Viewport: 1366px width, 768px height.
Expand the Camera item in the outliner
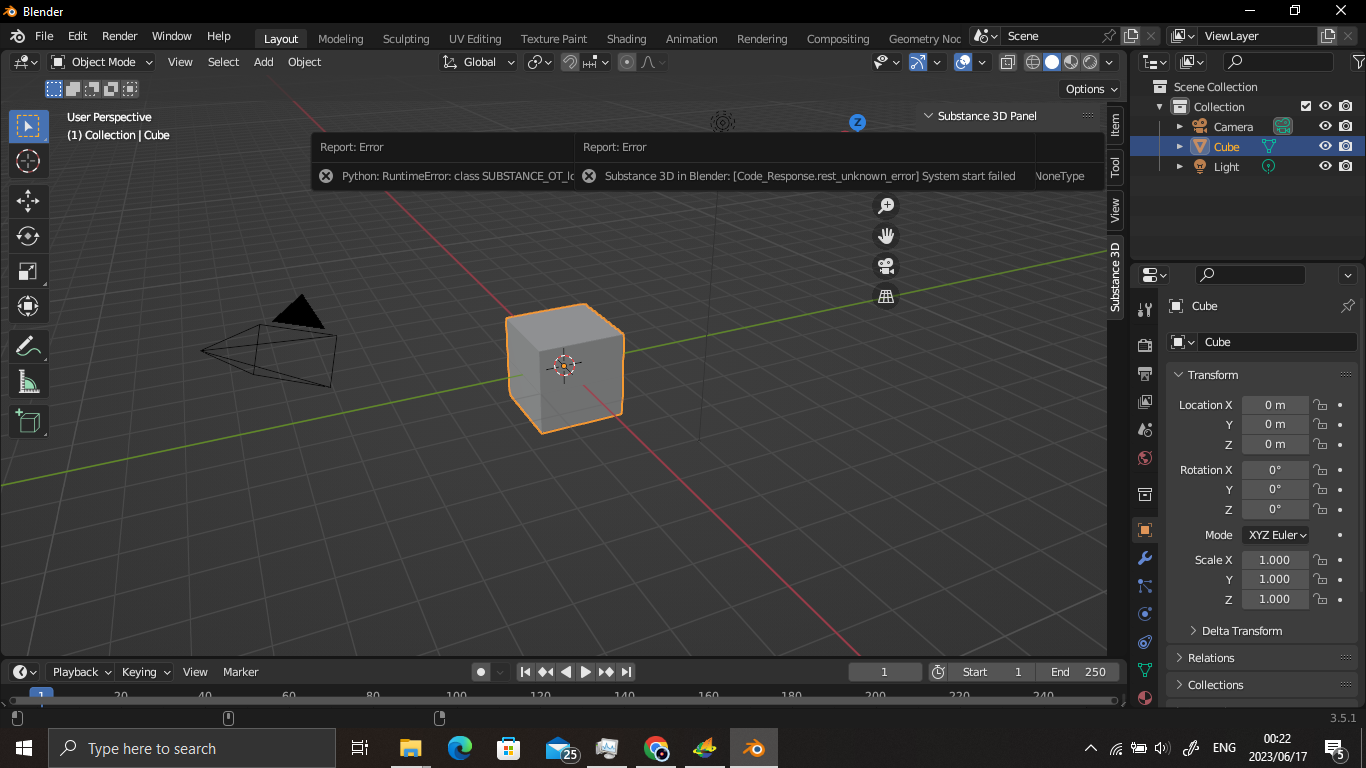1181,126
